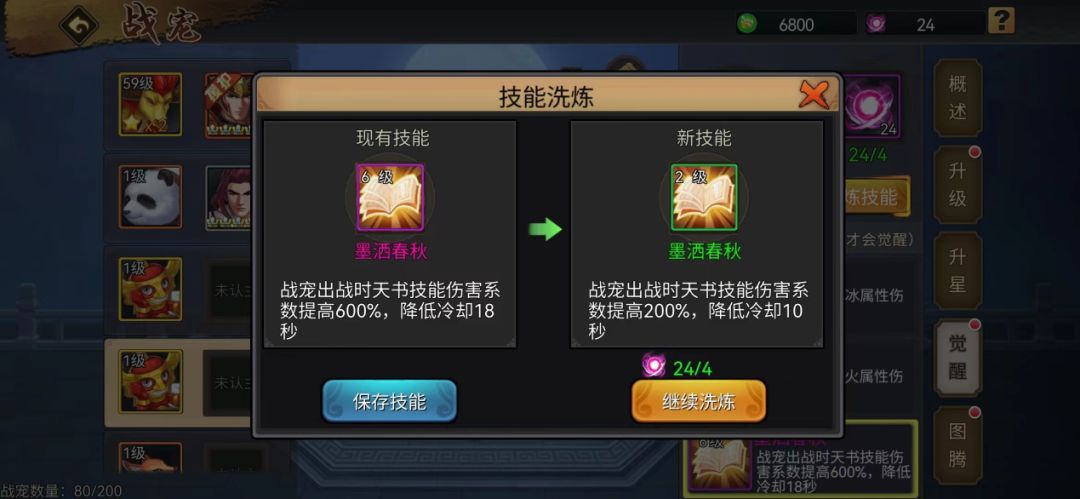
Task: Save the skill with 保存技能 button
Action: (389, 402)
